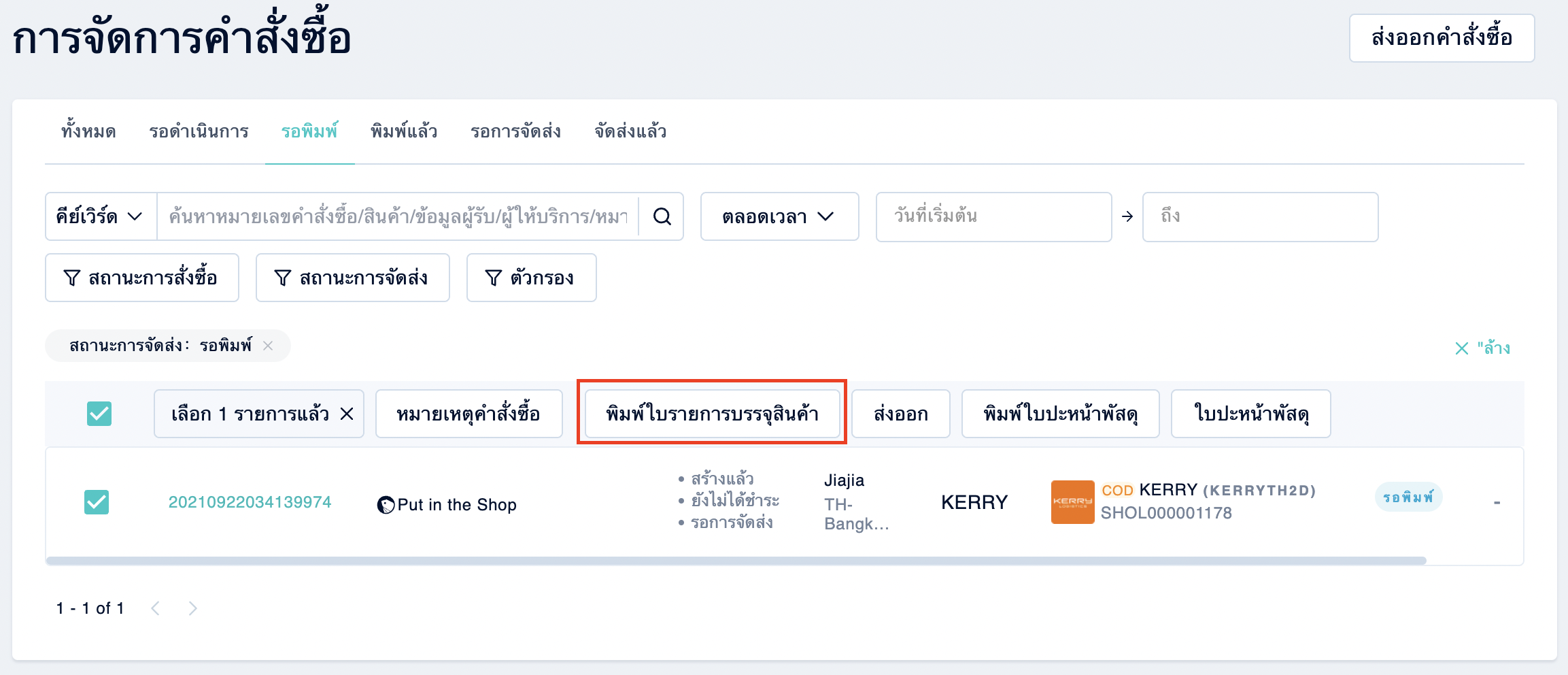Image resolution: width=1568 pixels, height=675 pixels.
Task: Switch to the รอการจัดส่ง tab
Action: pos(515,131)
